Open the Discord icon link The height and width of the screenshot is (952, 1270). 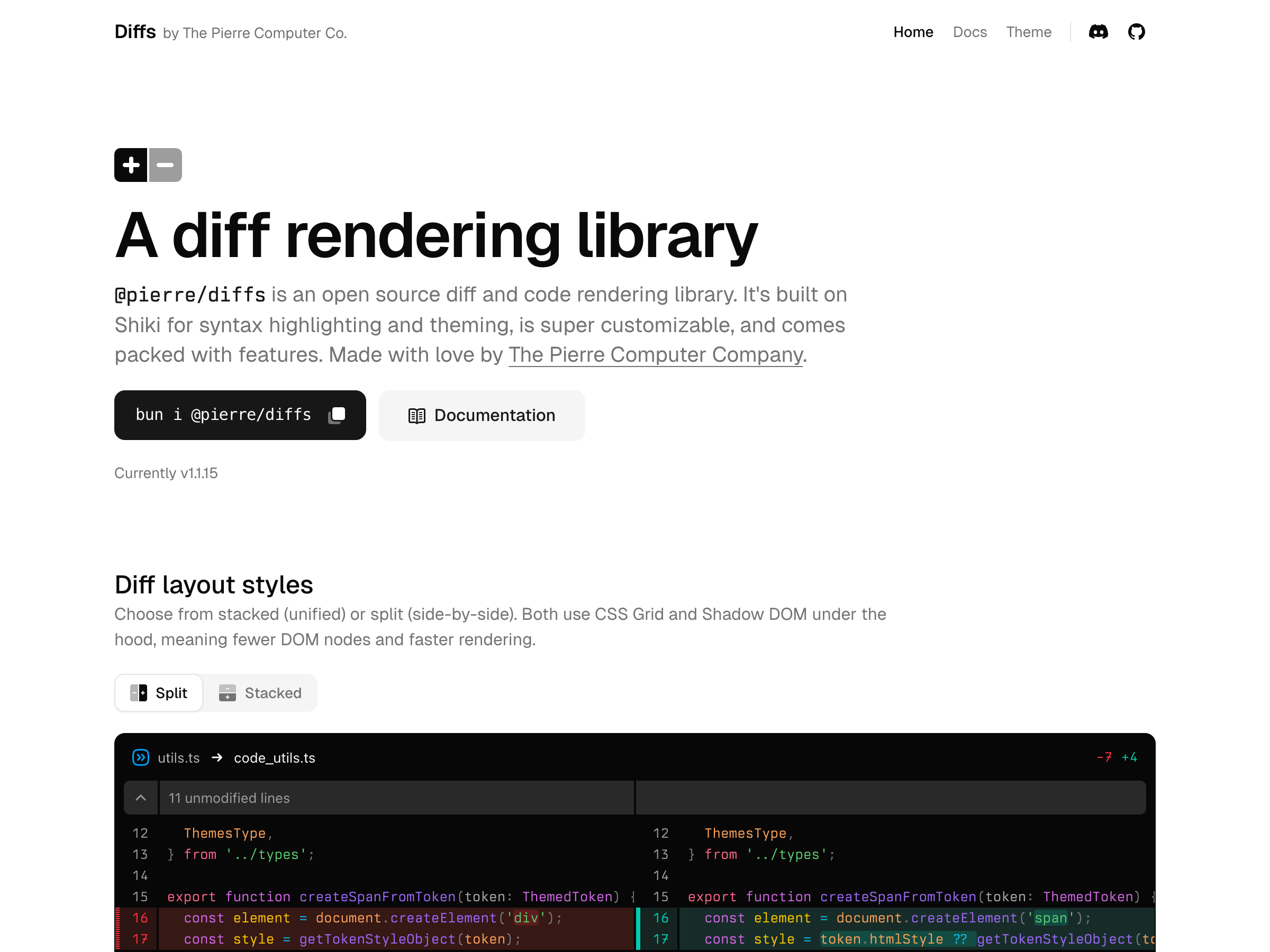(x=1098, y=32)
